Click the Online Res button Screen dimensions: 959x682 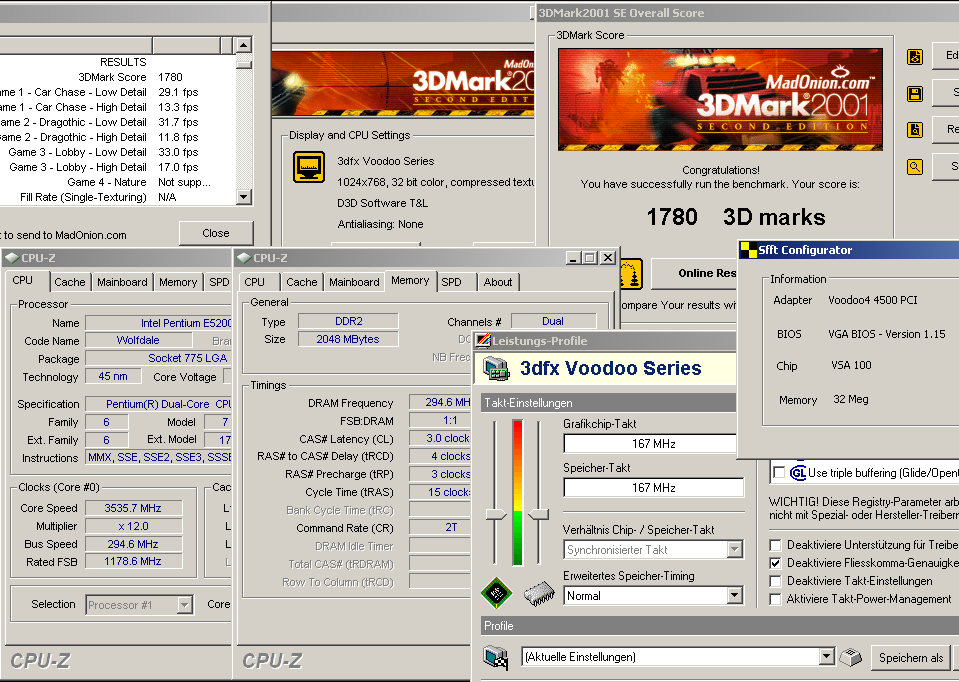(x=695, y=273)
